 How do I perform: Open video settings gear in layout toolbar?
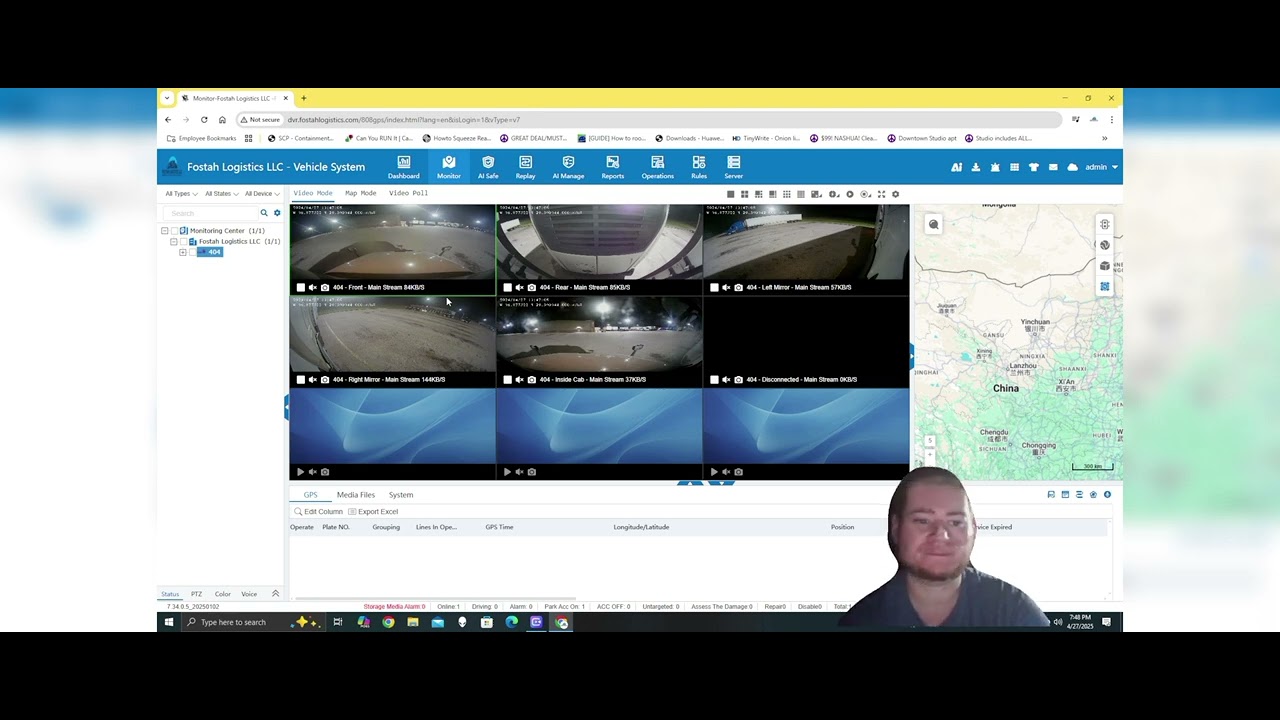pyautogui.click(x=895, y=194)
